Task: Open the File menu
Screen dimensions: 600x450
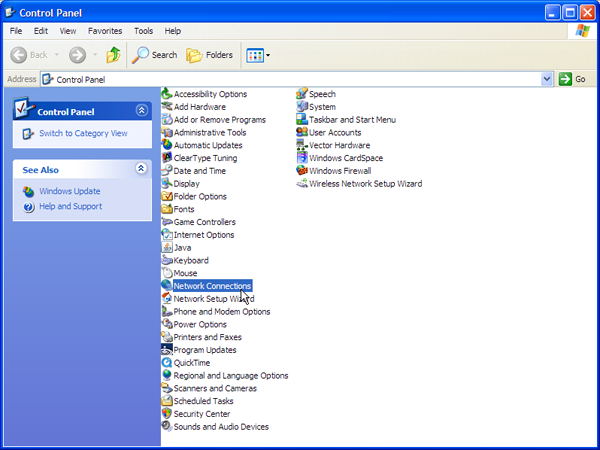Action: [16, 31]
